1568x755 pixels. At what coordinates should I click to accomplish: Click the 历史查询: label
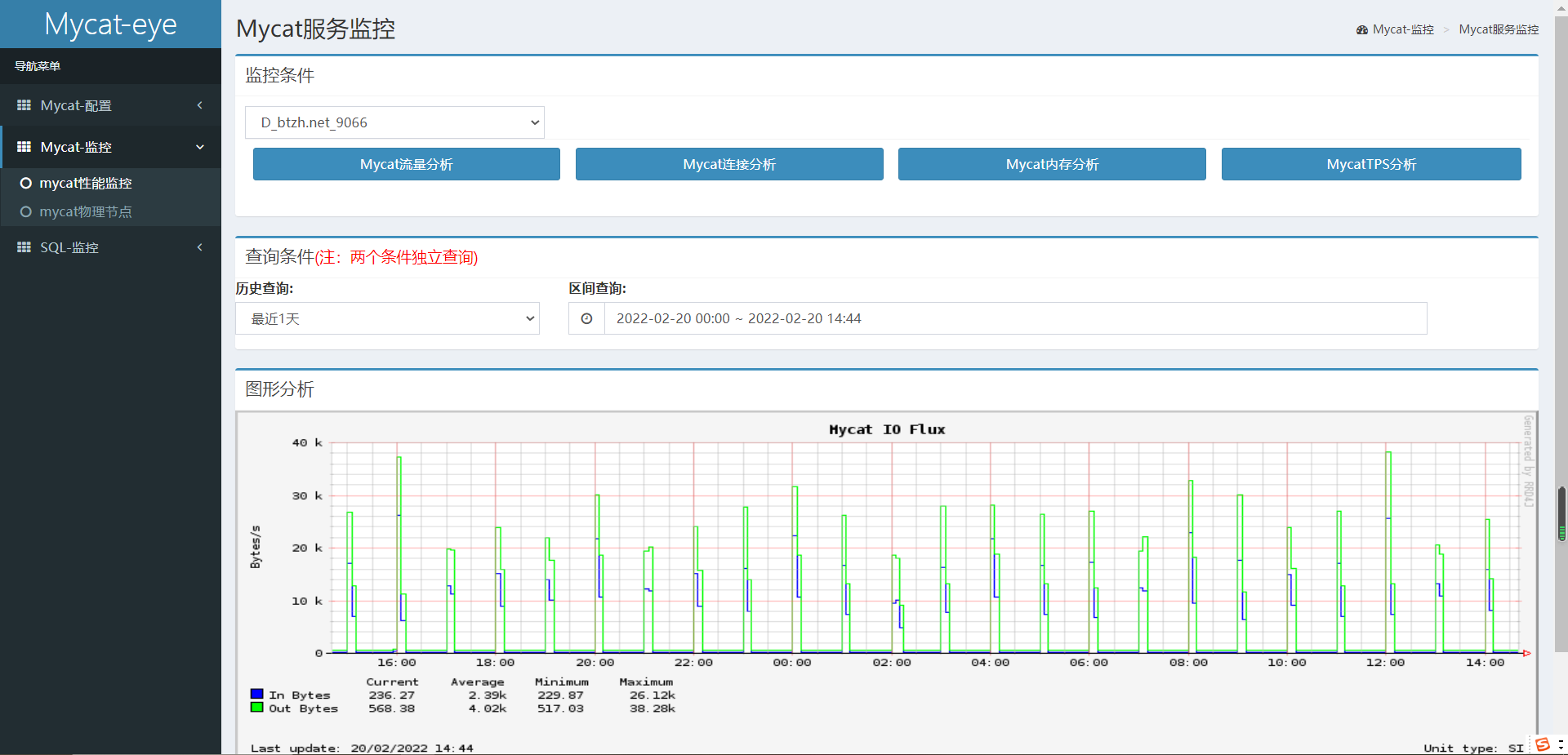coord(265,288)
